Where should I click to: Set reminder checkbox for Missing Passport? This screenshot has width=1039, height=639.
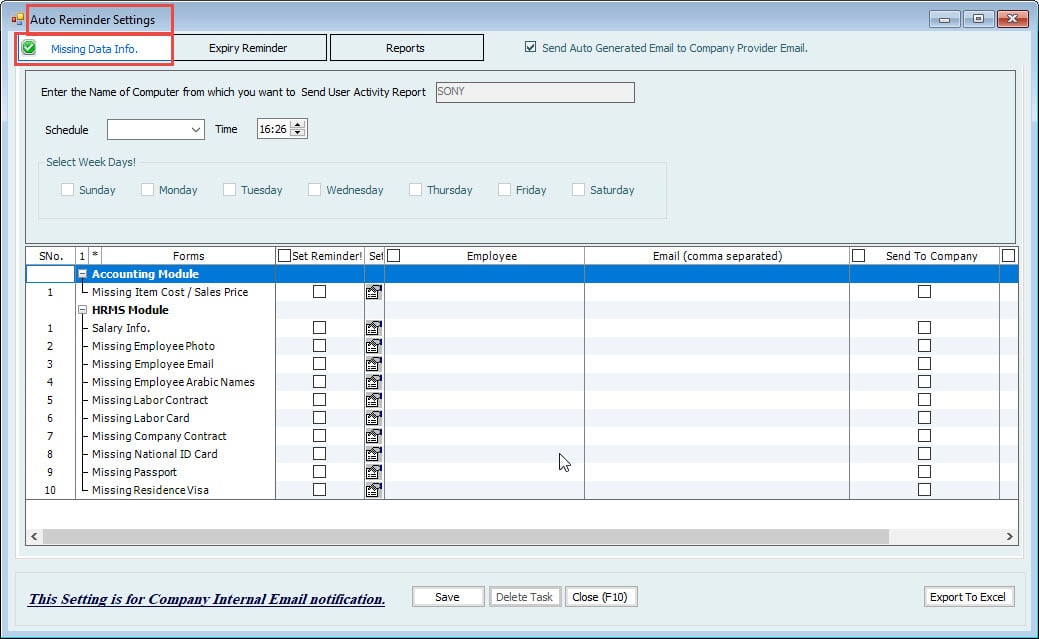319,471
